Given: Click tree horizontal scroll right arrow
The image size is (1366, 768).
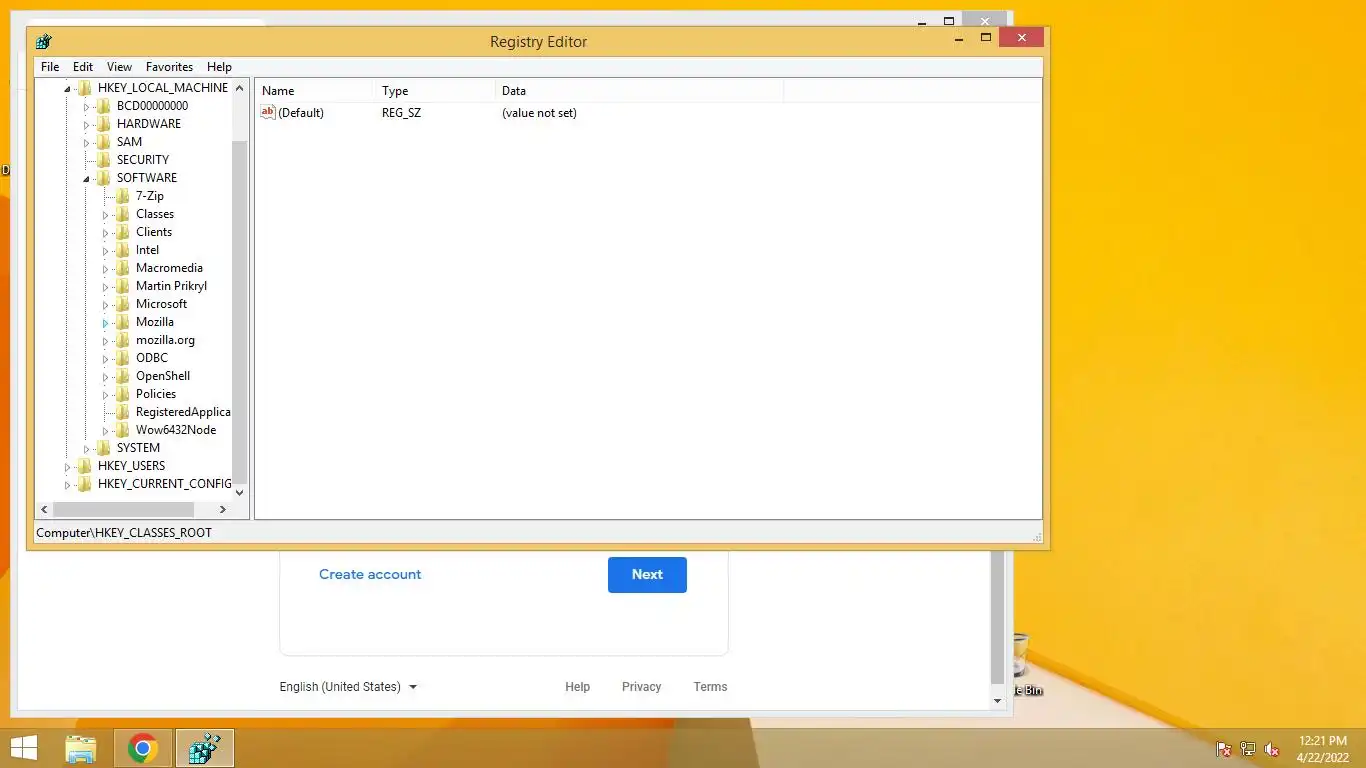Looking at the screenshot, I should (223, 509).
